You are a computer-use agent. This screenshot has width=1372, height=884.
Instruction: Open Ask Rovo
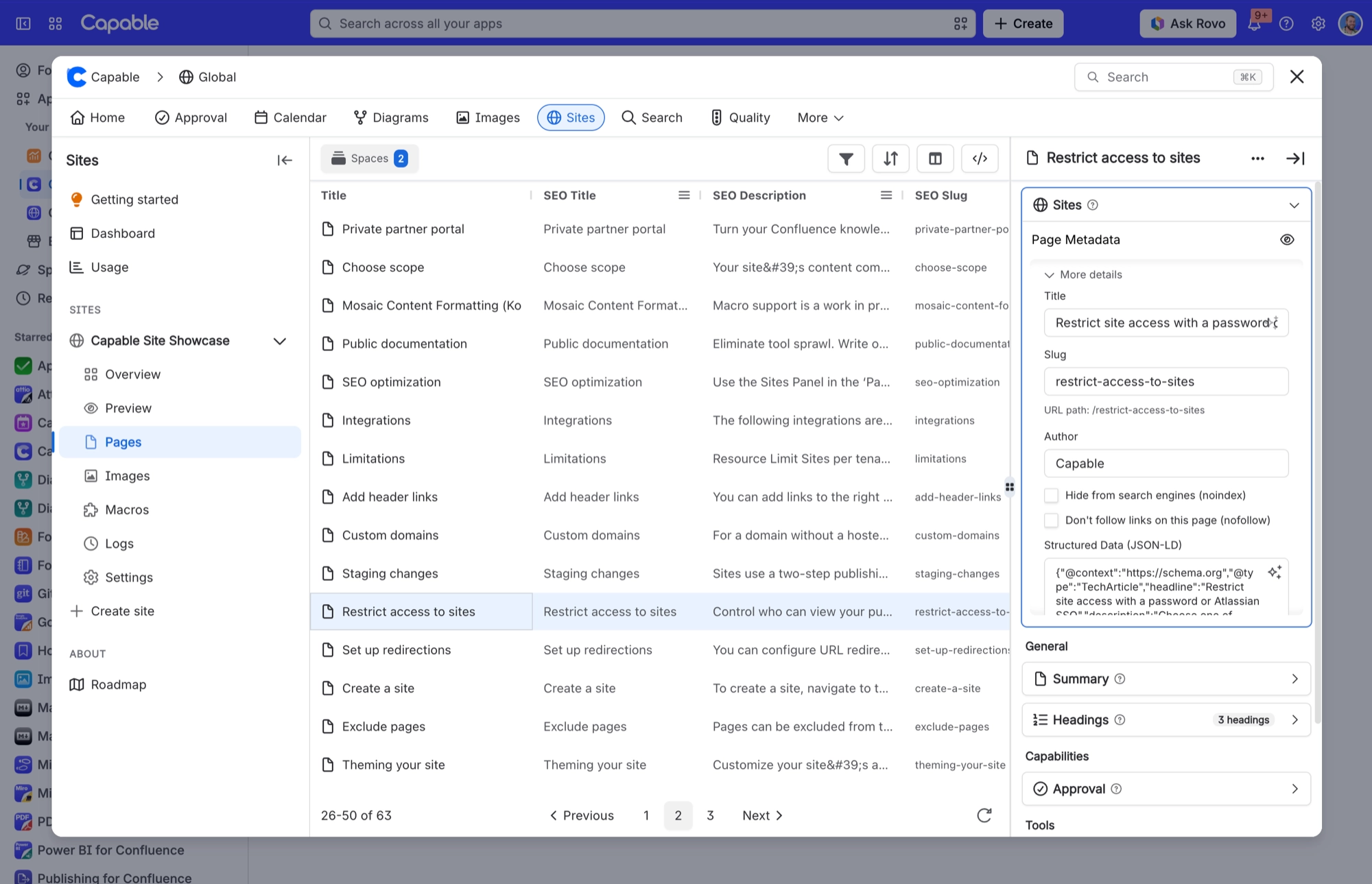1187,23
